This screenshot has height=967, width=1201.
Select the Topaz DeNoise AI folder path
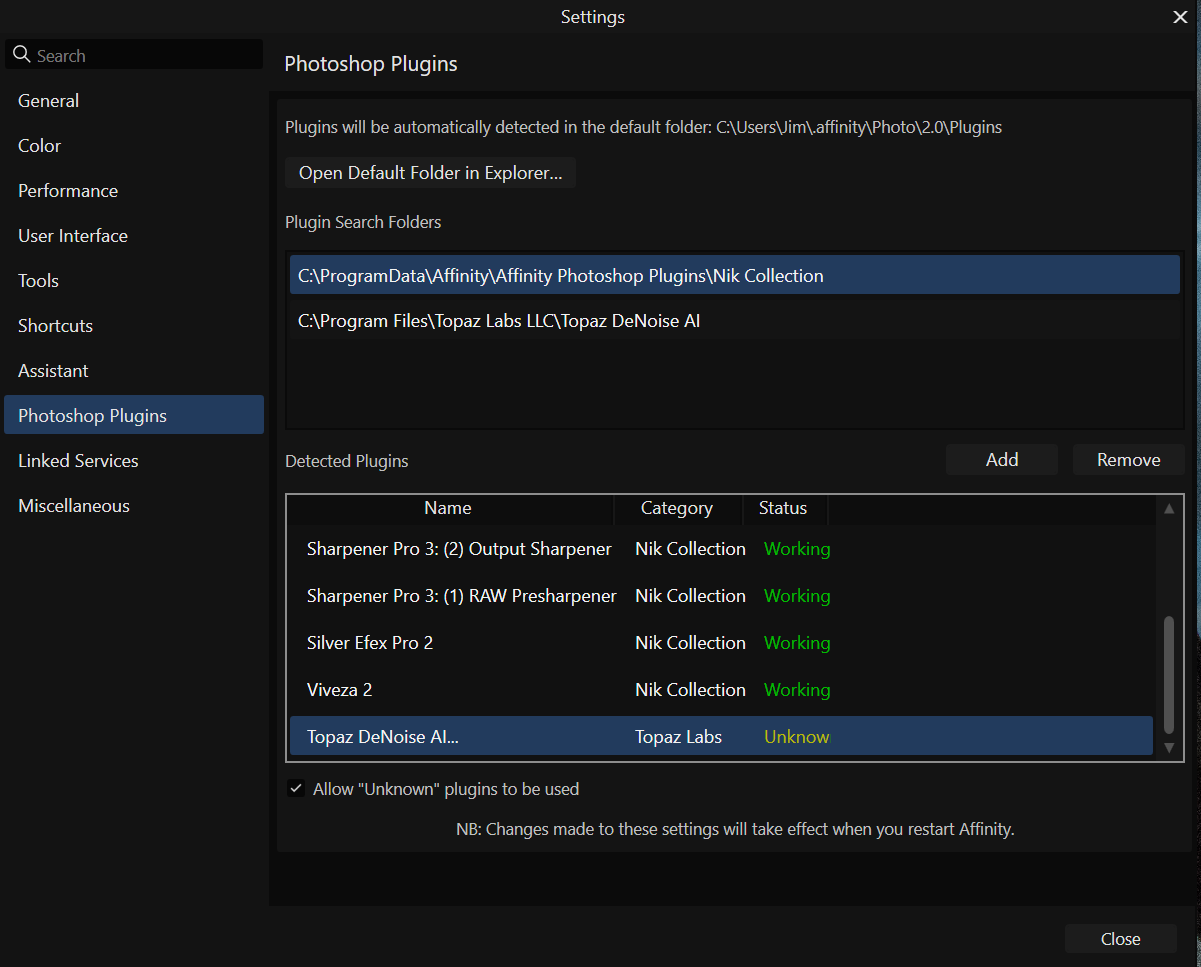(x=734, y=321)
